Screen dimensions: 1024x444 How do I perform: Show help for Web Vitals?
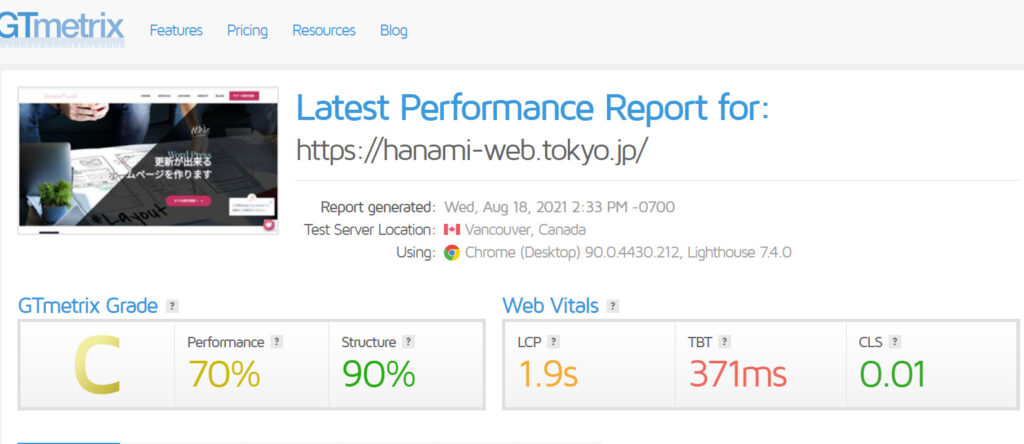[x=613, y=306]
